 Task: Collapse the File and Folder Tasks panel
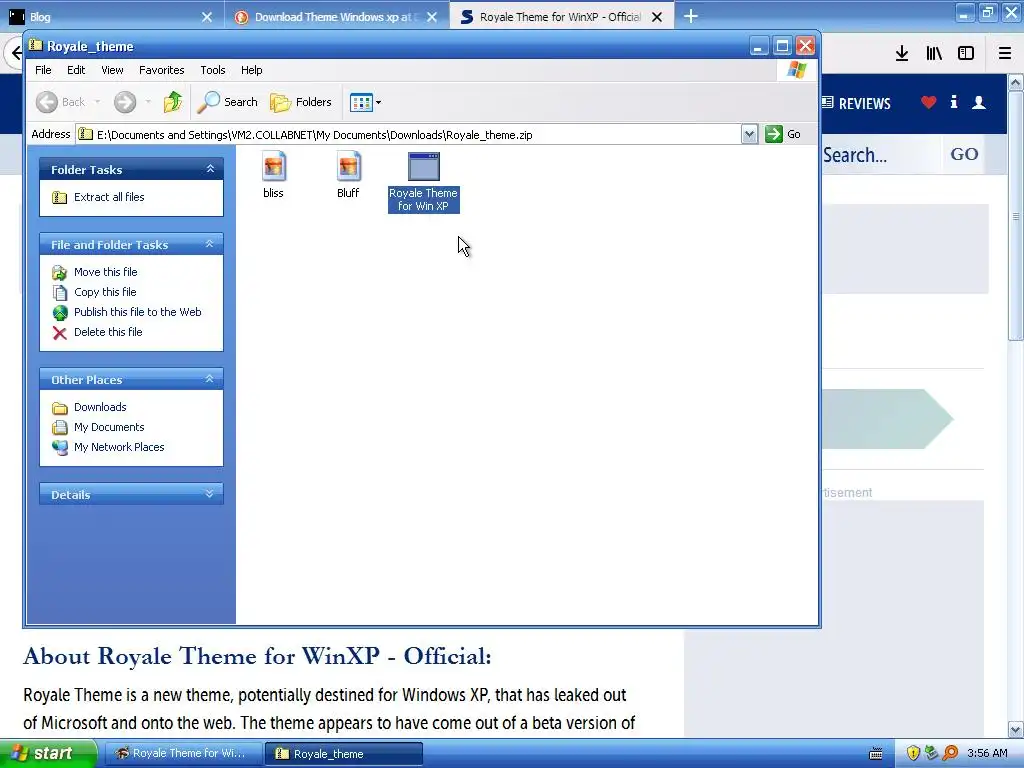click(x=210, y=244)
